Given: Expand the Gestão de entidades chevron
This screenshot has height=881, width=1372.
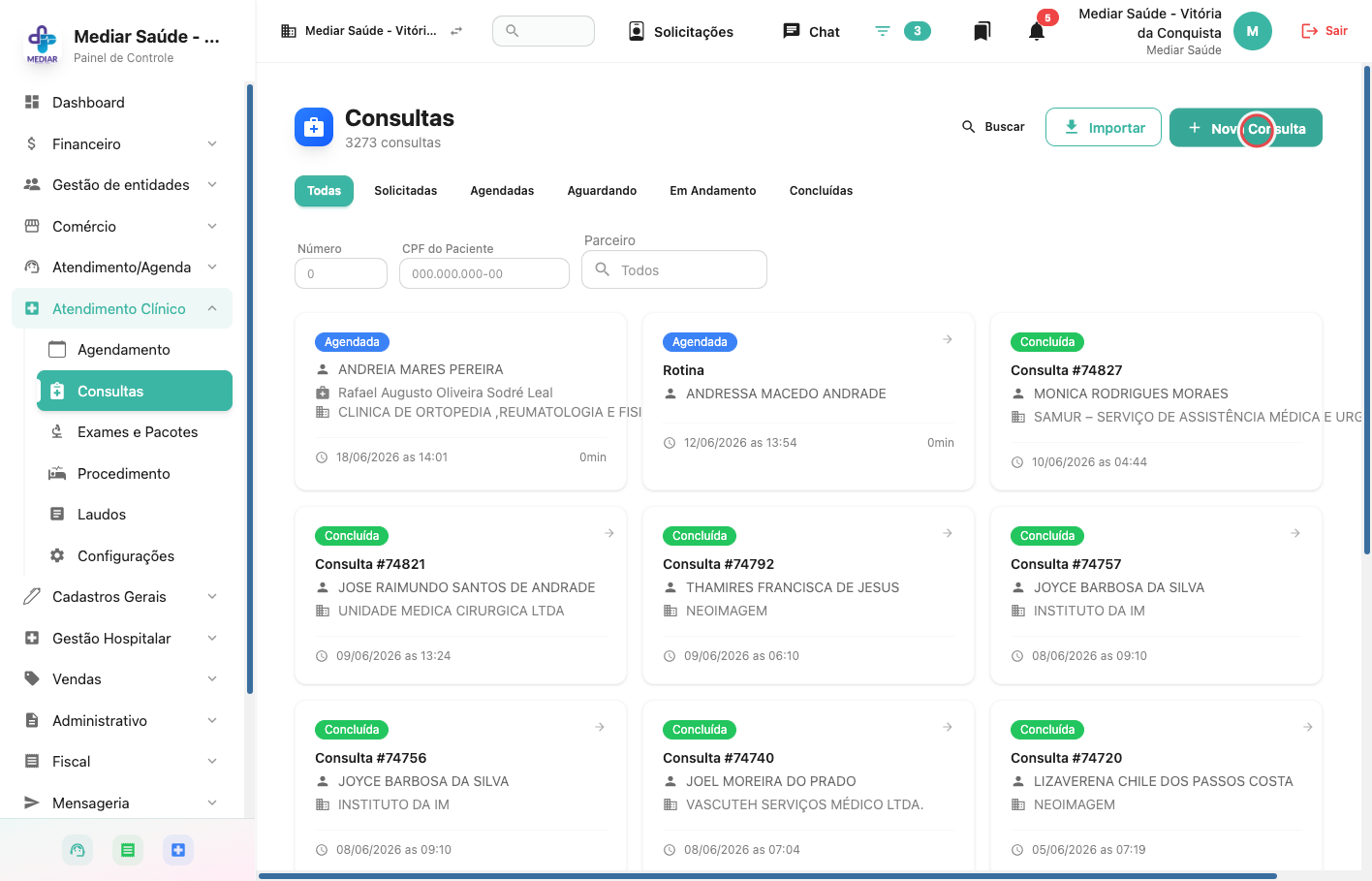Looking at the screenshot, I should pos(212,184).
